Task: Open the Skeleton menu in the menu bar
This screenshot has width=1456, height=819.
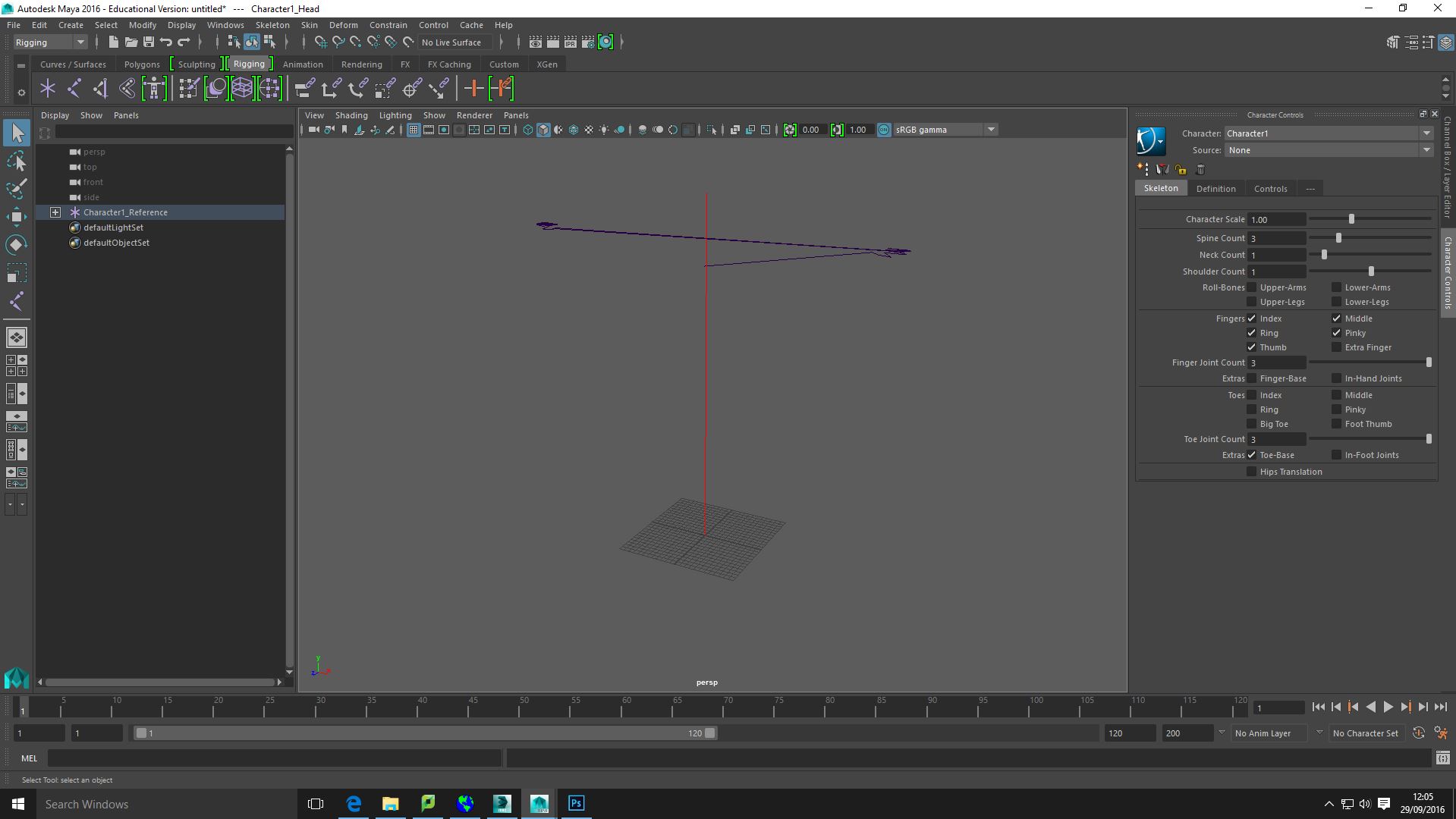Action: pyautogui.click(x=272, y=24)
